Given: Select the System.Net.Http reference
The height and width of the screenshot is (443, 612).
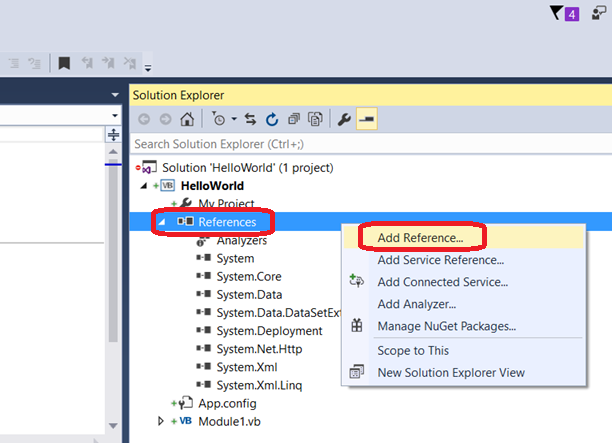Looking at the screenshot, I should [x=259, y=349].
